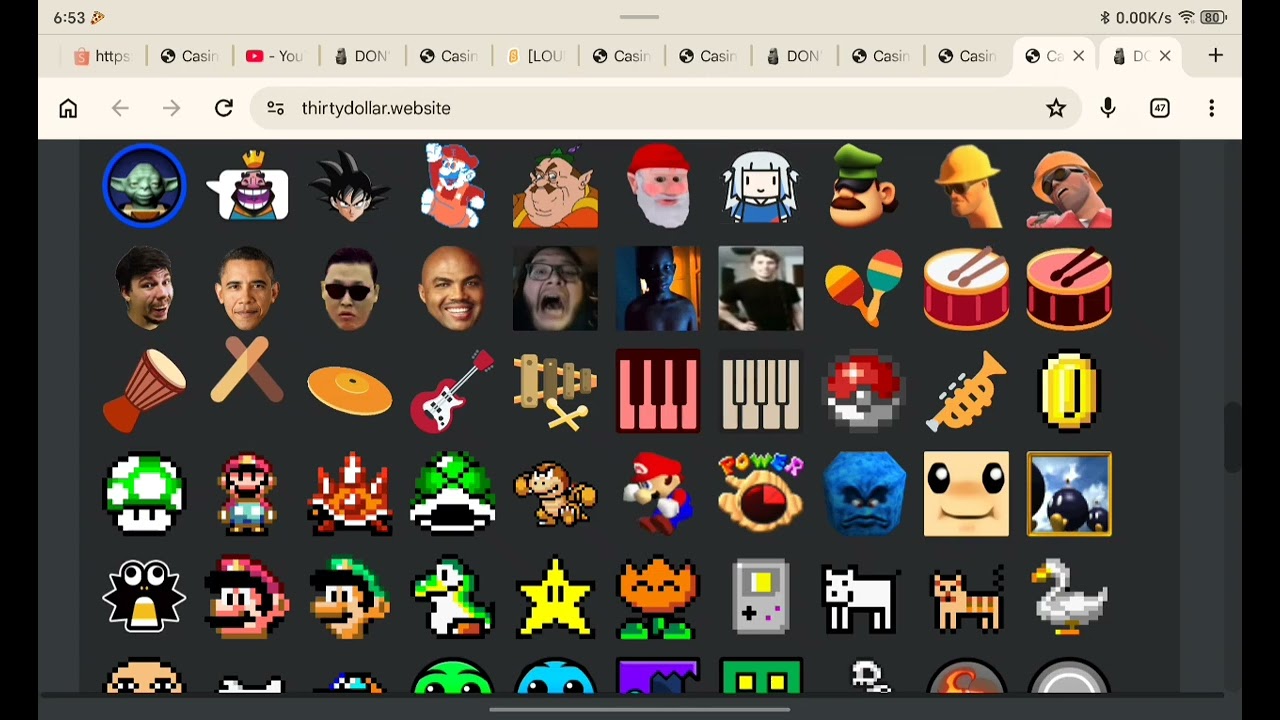Choose the wooden xylophone with mallets

[x=555, y=391]
